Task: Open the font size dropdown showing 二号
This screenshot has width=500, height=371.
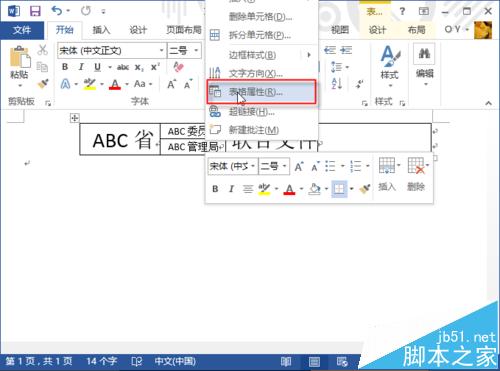Action: 184,51
